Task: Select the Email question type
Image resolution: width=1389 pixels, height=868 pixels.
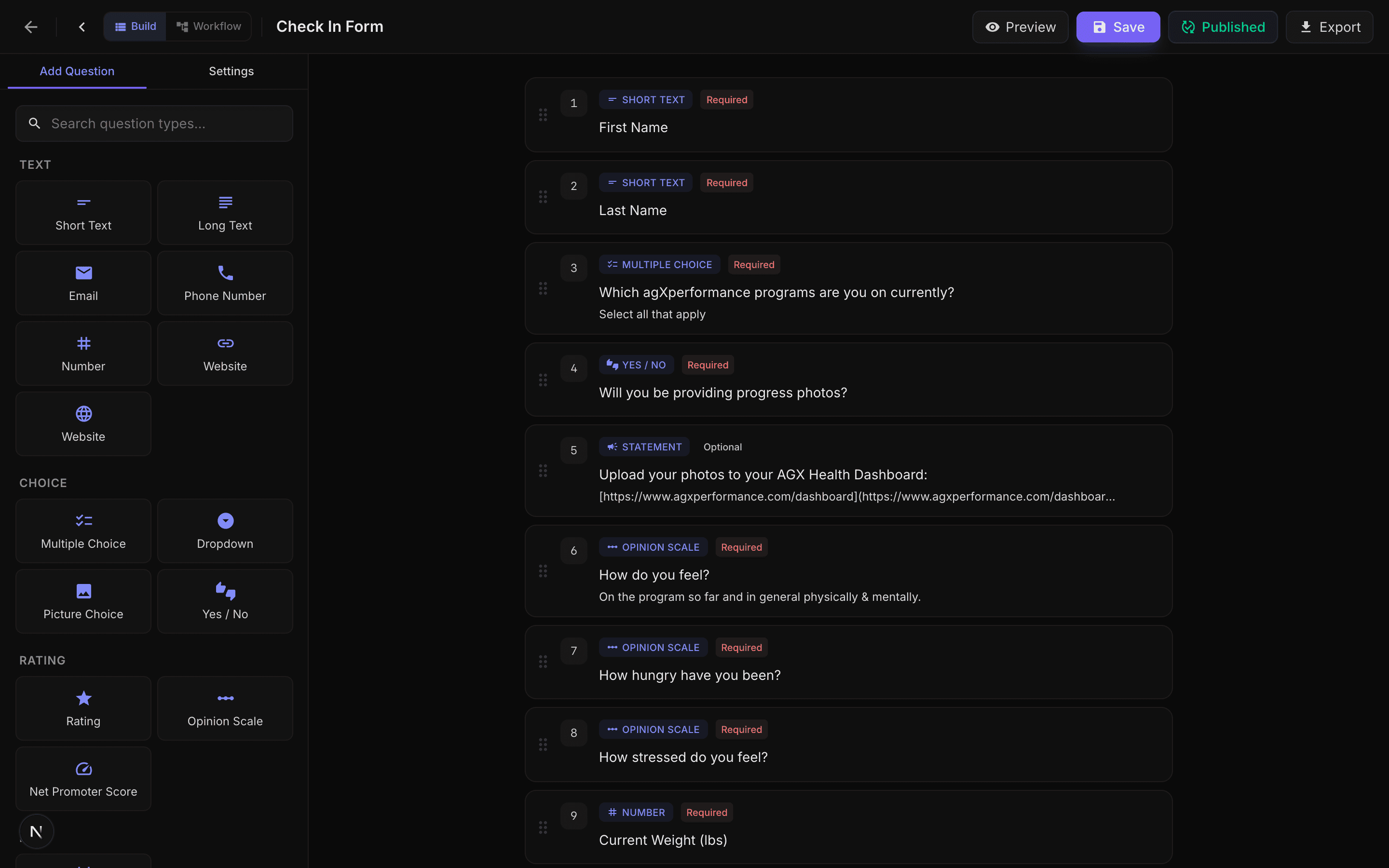Action: tap(83, 283)
